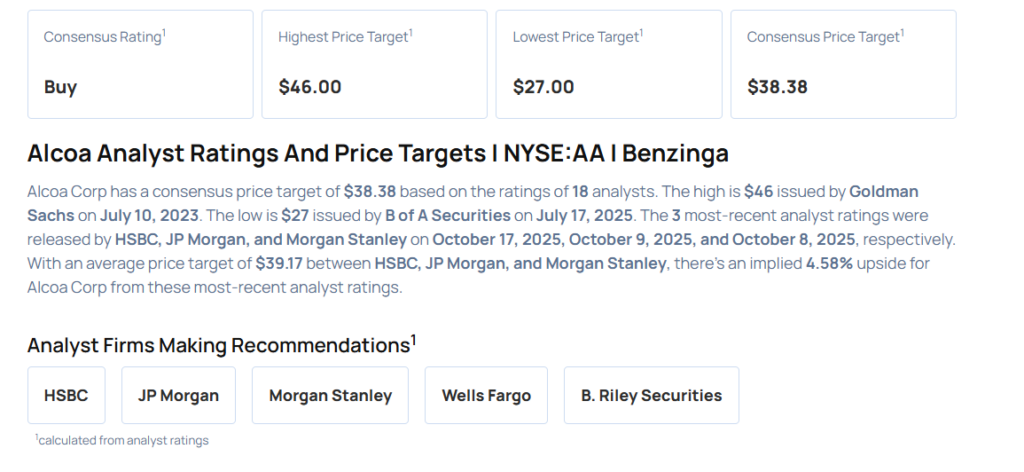Click the Consensus Rating card label
This screenshot has width=1024, height=472.
click(x=104, y=36)
